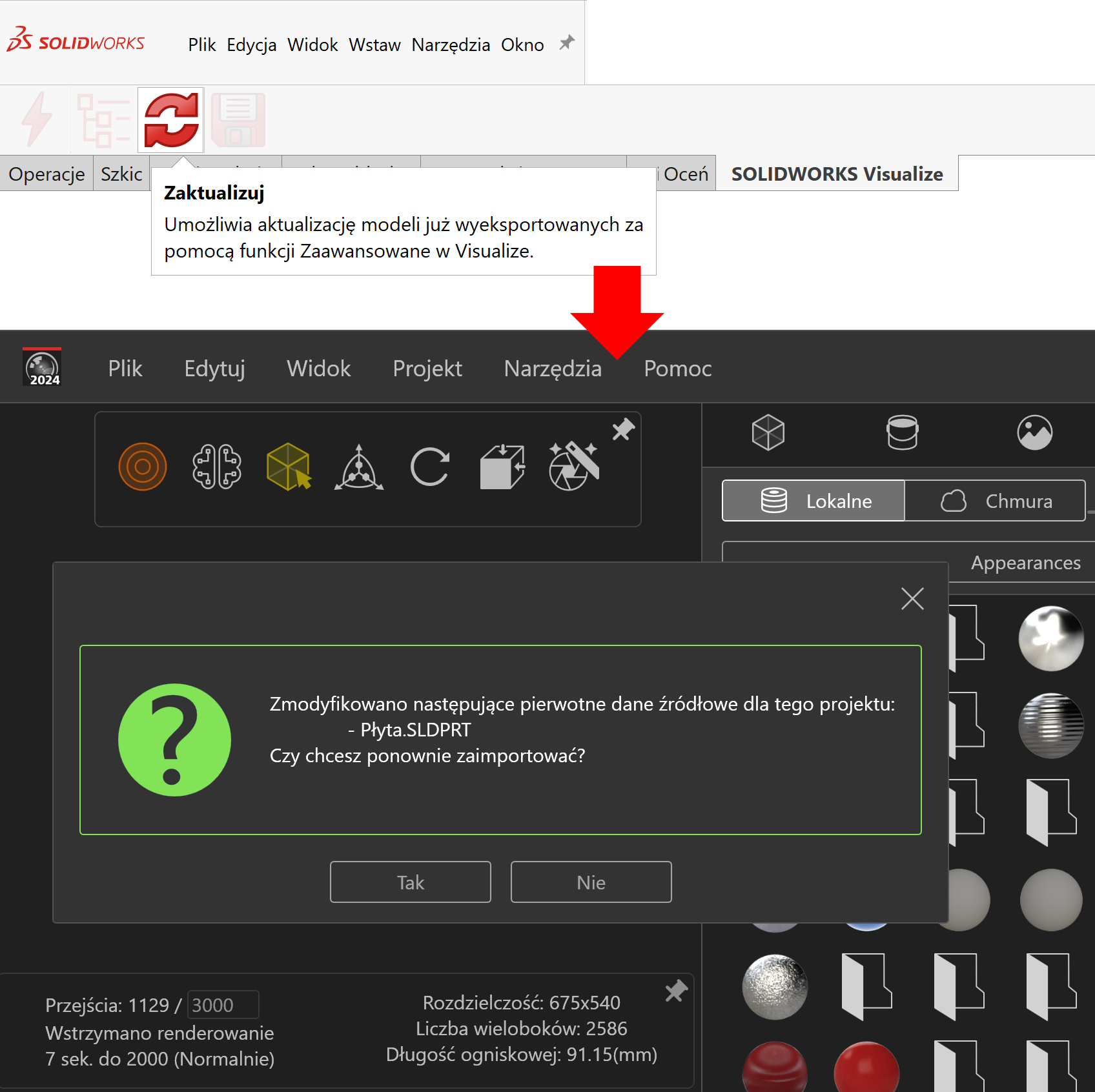Viewport: 1095px width, 1092px height.
Task: Open the Environments image tab in the palette
Action: (1035, 432)
